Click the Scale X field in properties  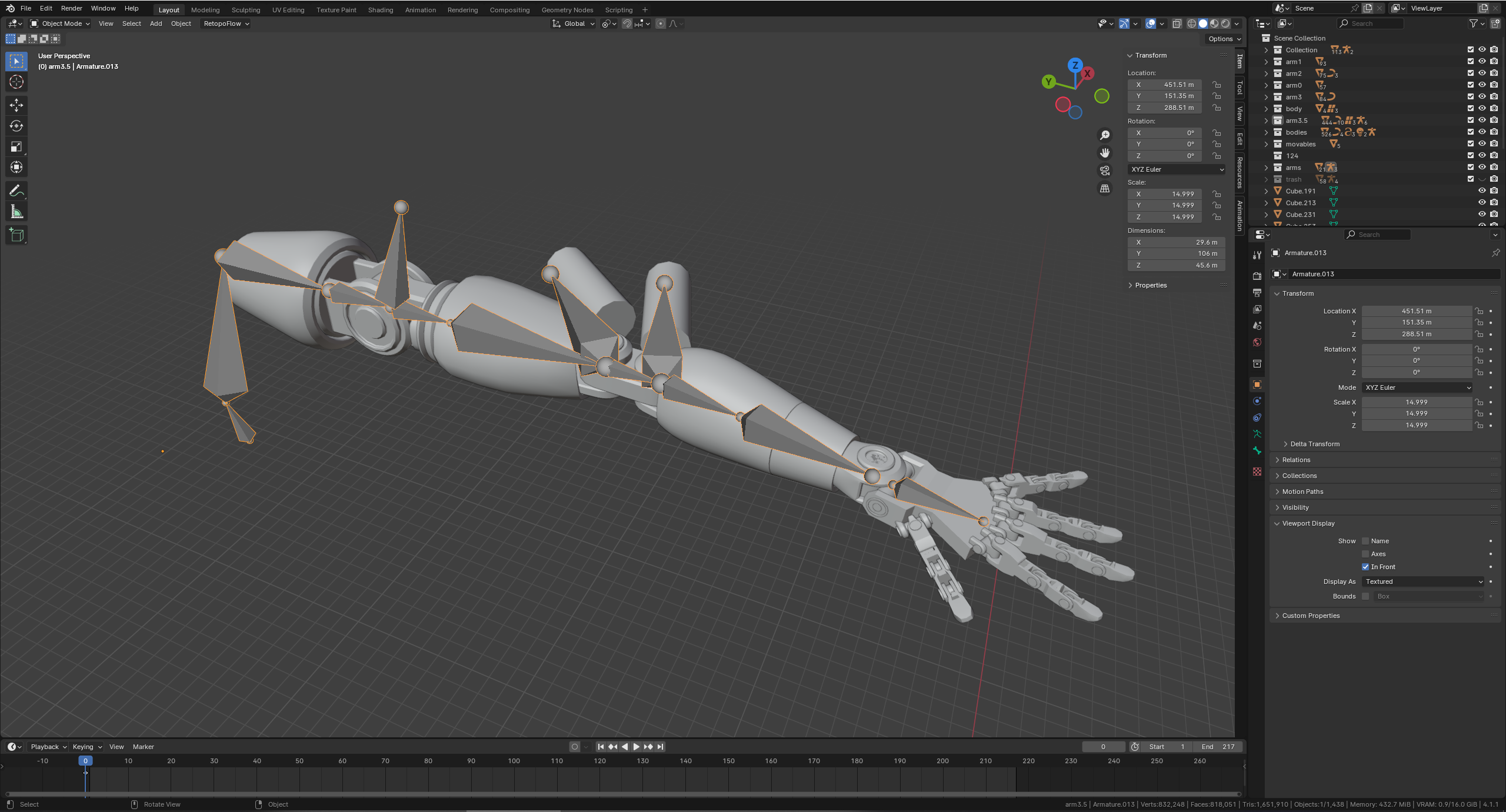pyautogui.click(x=1417, y=402)
